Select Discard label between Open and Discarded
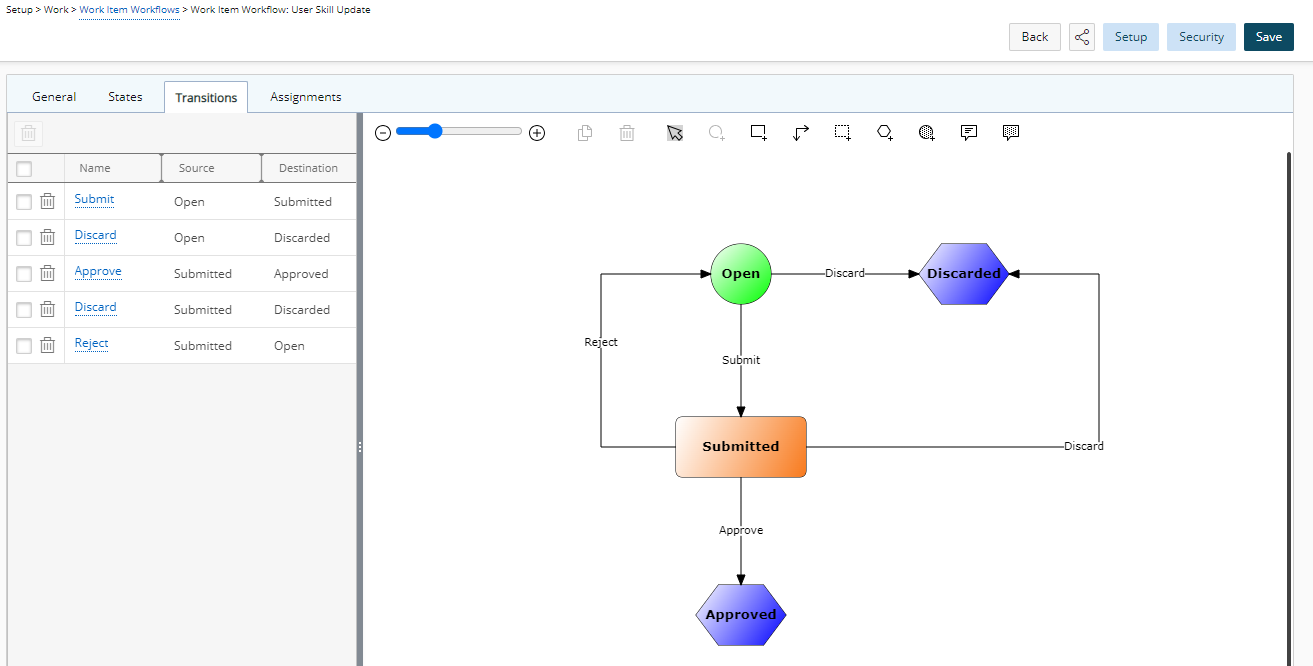The height and width of the screenshot is (666, 1313). pos(845,273)
